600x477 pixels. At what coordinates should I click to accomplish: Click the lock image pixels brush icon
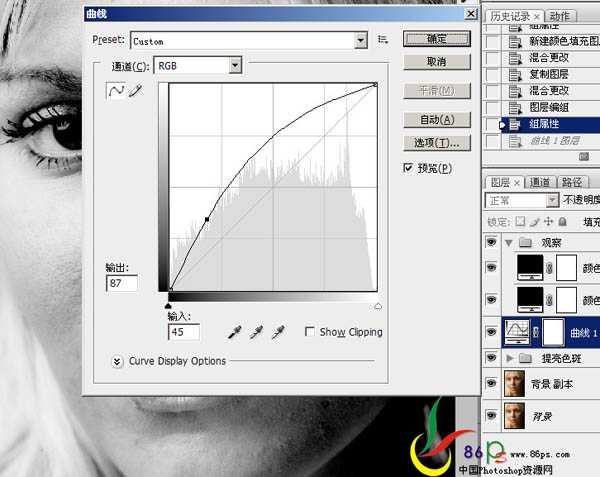(535, 221)
